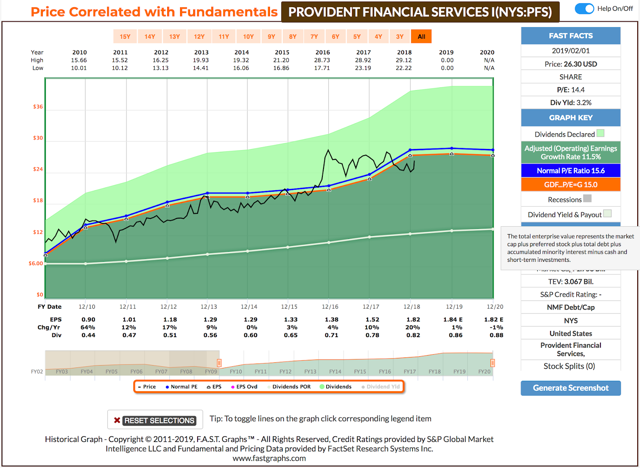Image resolution: width=640 pixels, height=468 pixels.
Task: Click the GDF P/E=G 15.0 key
Action: click(x=571, y=184)
